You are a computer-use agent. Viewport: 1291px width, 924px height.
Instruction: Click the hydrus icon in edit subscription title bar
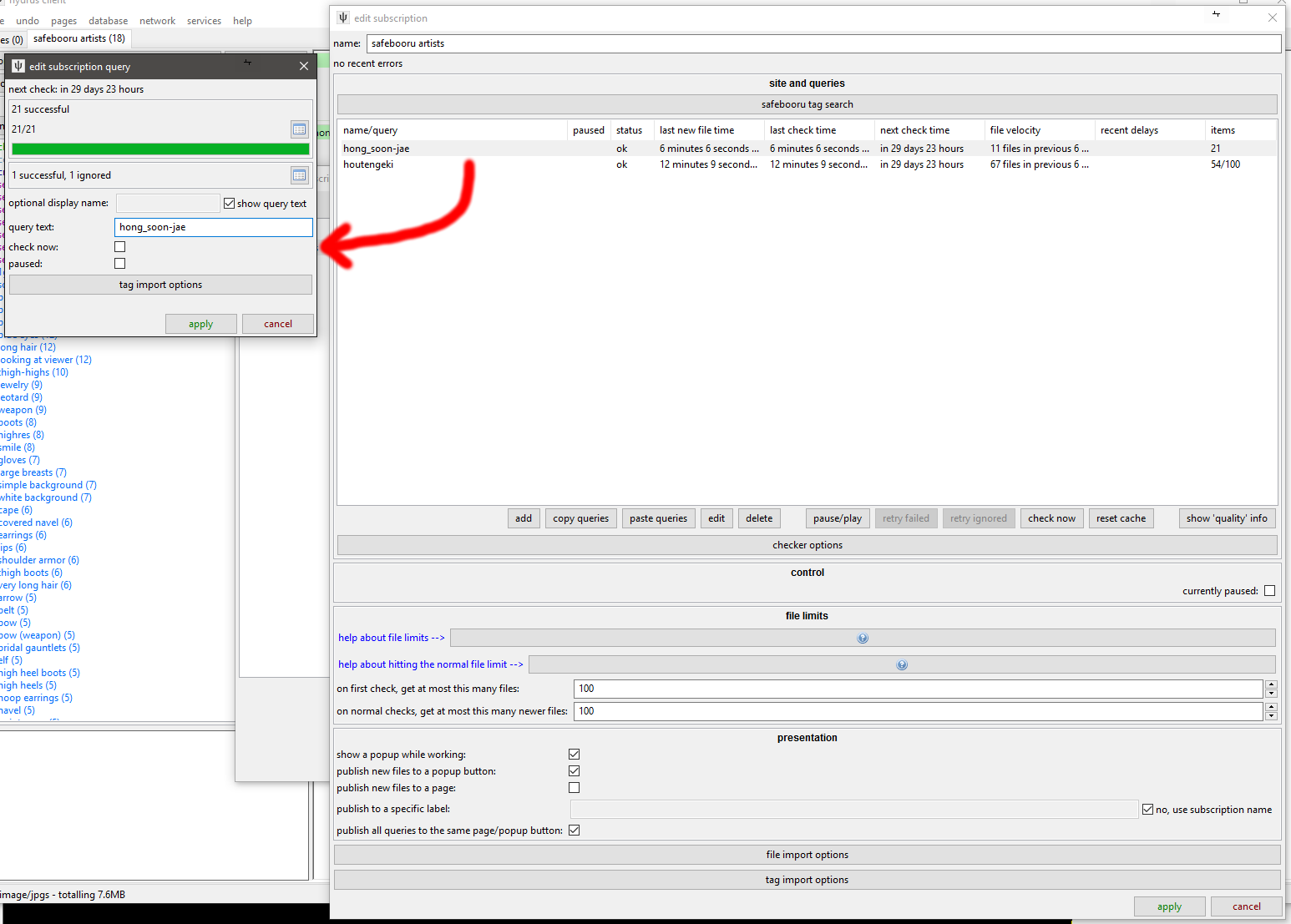342,18
